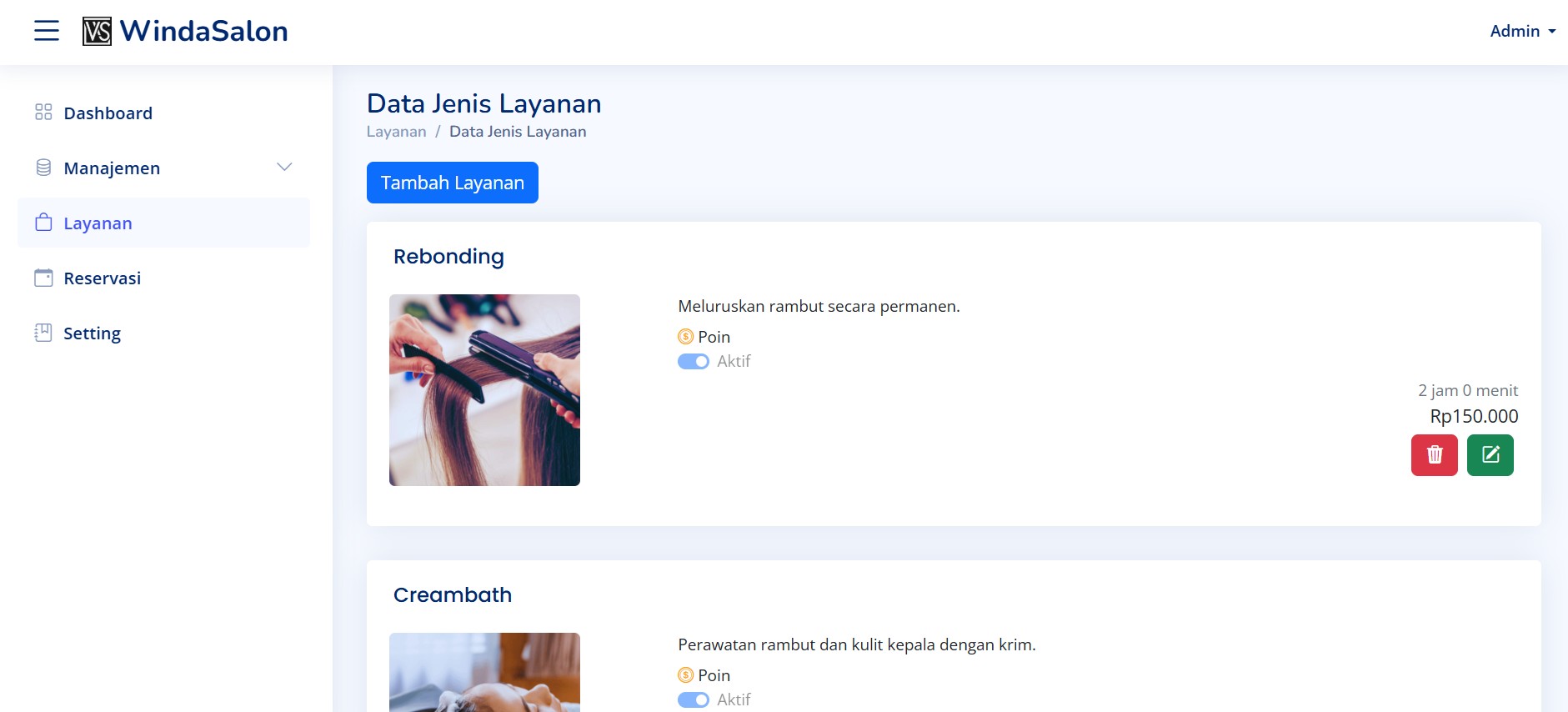Image resolution: width=1568 pixels, height=712 pixels.
Task: Open Reservasi from the sidebar
Action: (164, 278)
